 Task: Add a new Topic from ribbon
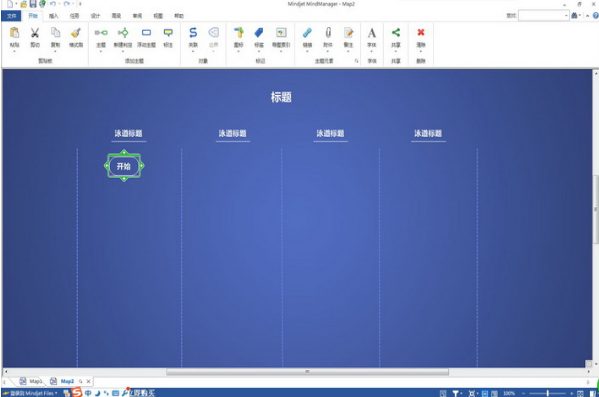pyautogui.click(x=101, y=33)
